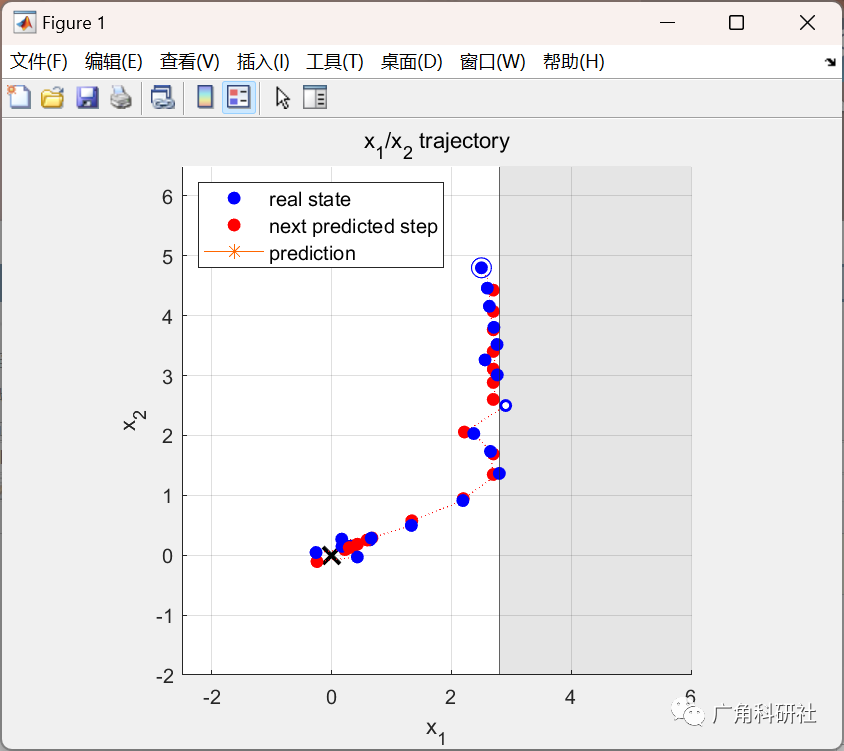Click the Print Figure icon
Screen dimensions: 844x751
click(x=121, y=97)
